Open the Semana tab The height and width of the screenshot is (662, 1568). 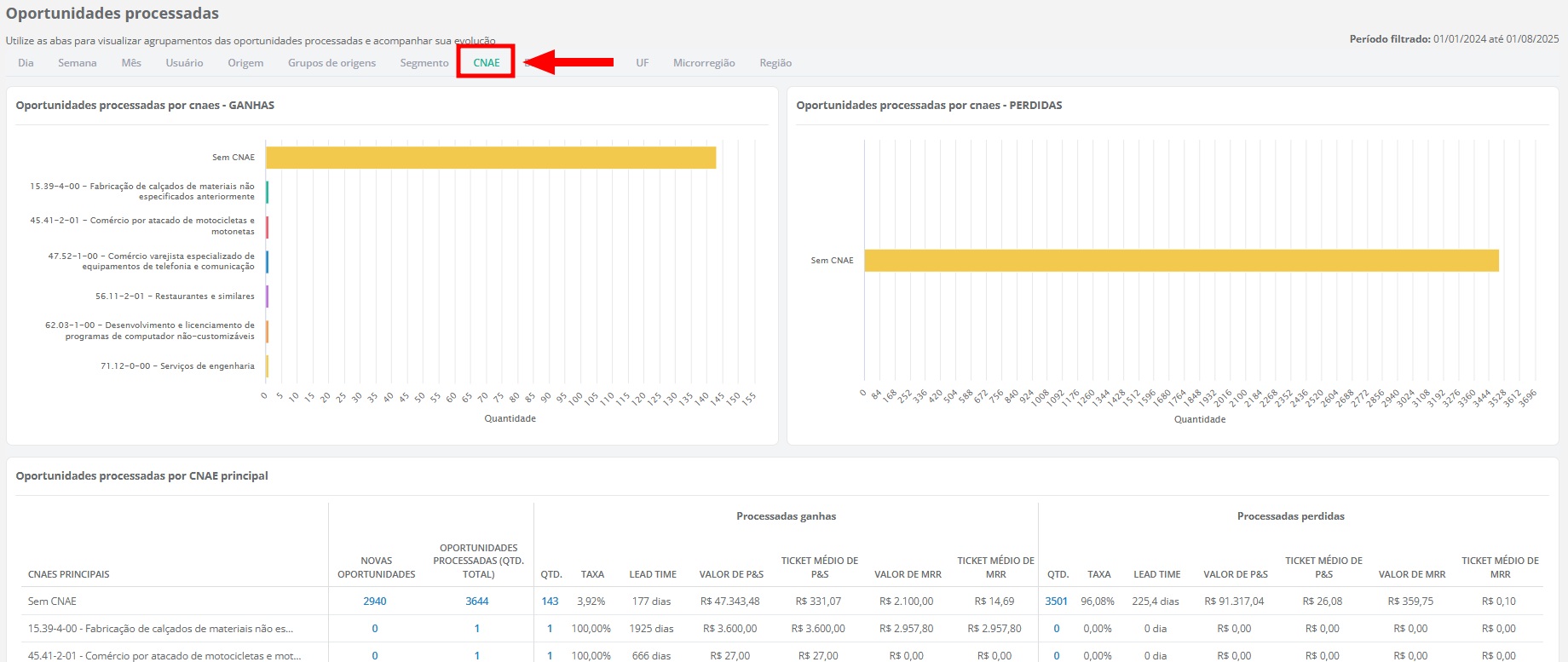point(77,63)
